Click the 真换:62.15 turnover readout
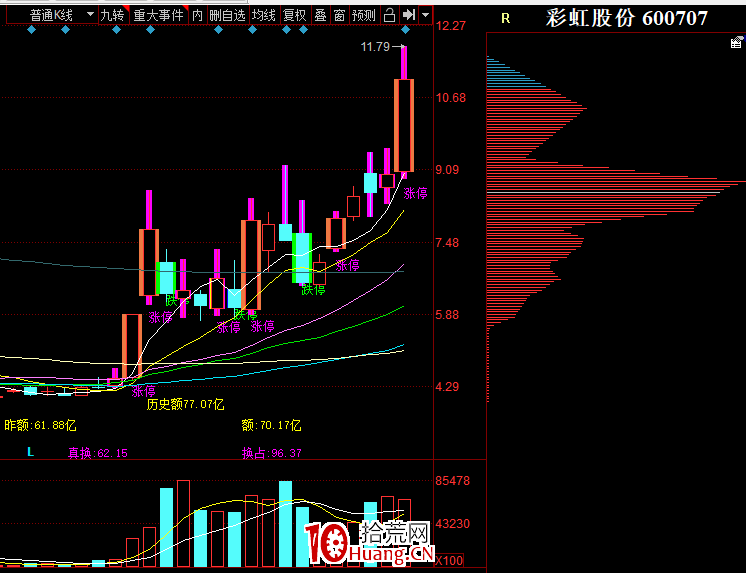Viewport: 746px width, 573px height. (98, 453)
